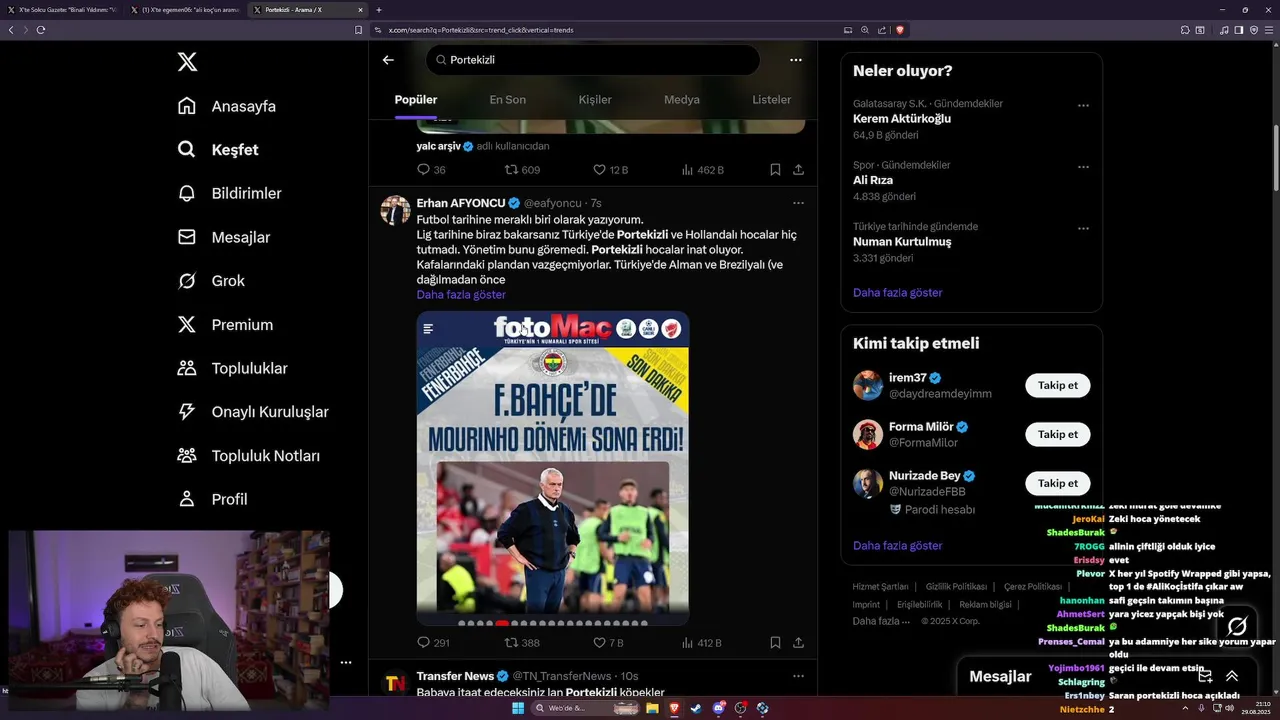
Task: Open a new browser tab
Action: [378, 10]
